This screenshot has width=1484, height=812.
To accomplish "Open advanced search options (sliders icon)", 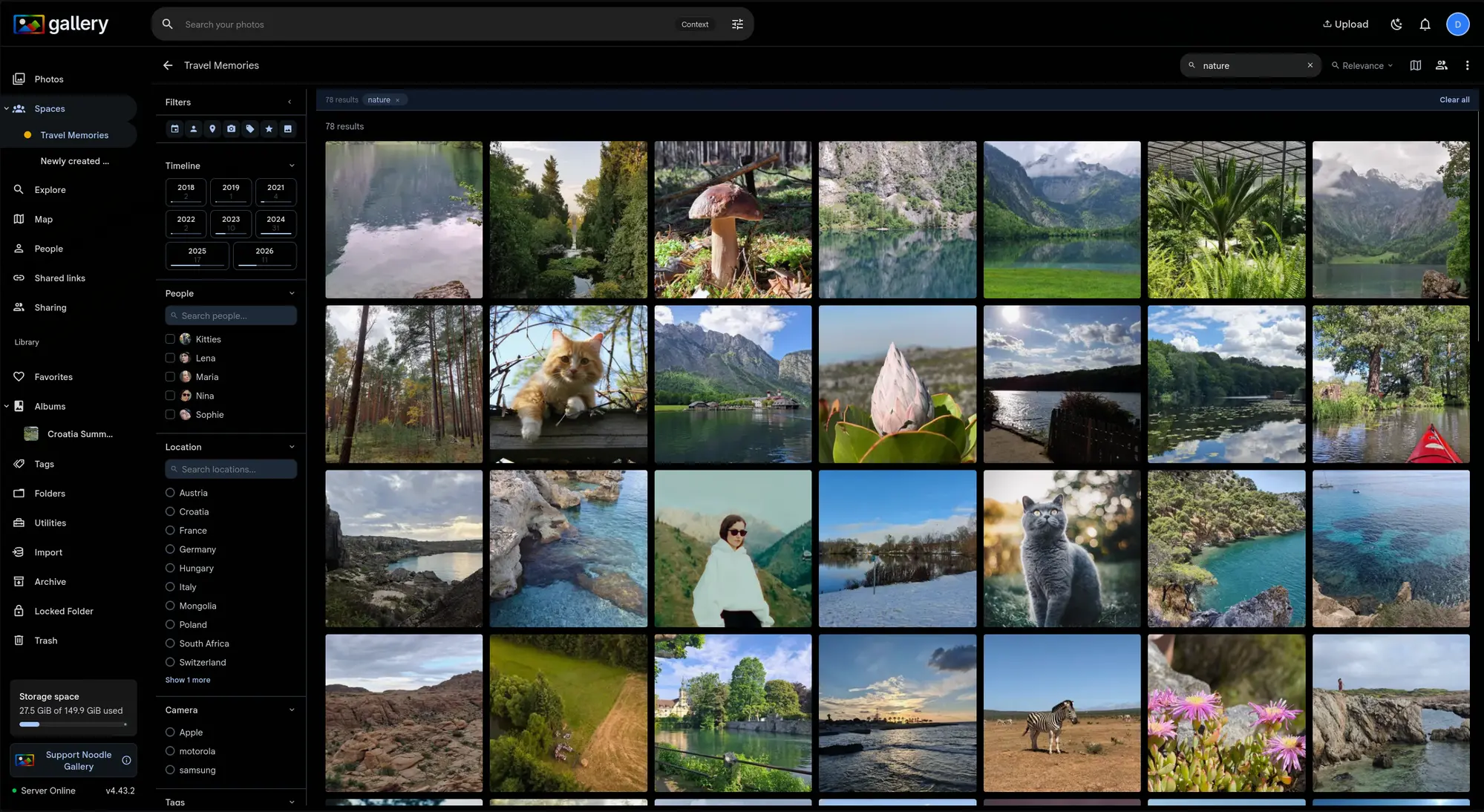I will click(x=737, y=24).
